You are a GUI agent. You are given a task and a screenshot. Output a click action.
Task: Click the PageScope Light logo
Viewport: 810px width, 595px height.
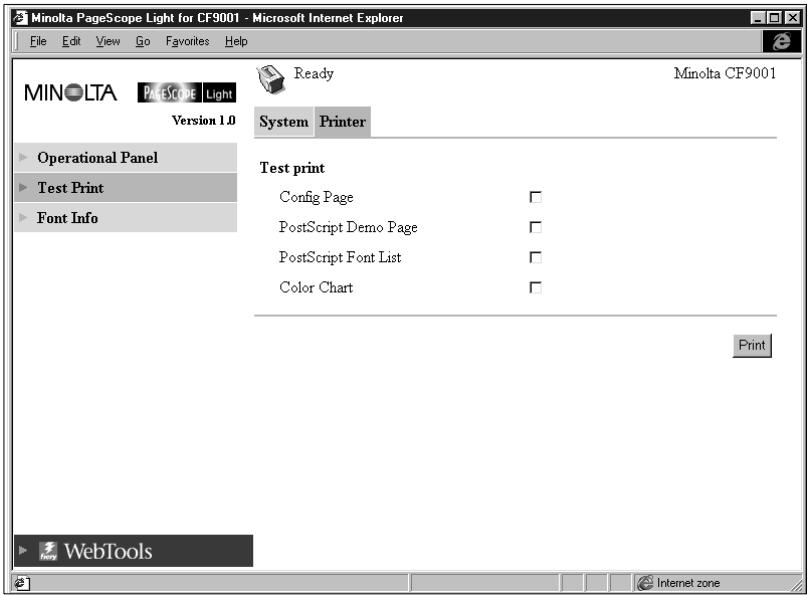click(186, 93)
